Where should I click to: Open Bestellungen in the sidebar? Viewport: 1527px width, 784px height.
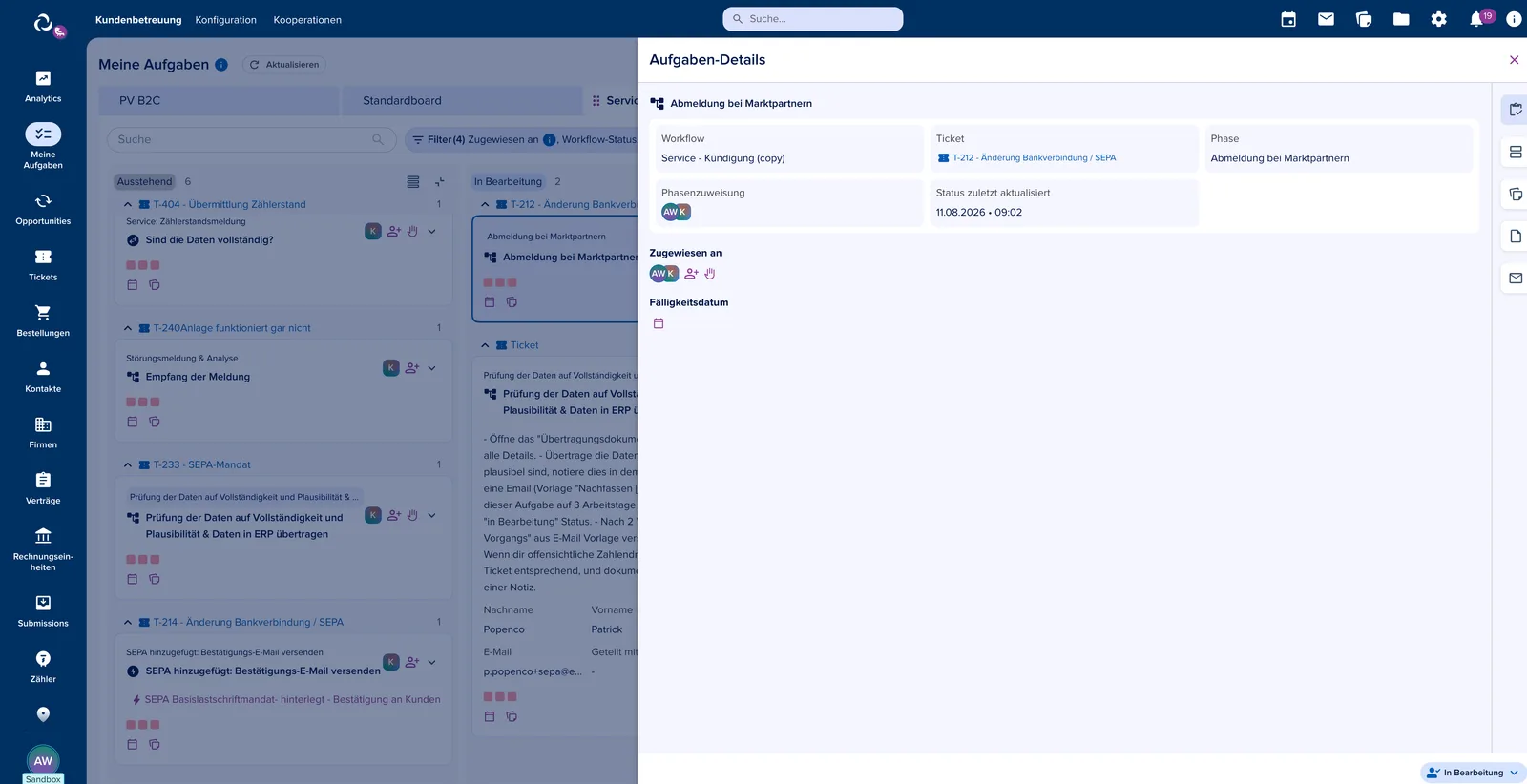(x=43, y=320)
